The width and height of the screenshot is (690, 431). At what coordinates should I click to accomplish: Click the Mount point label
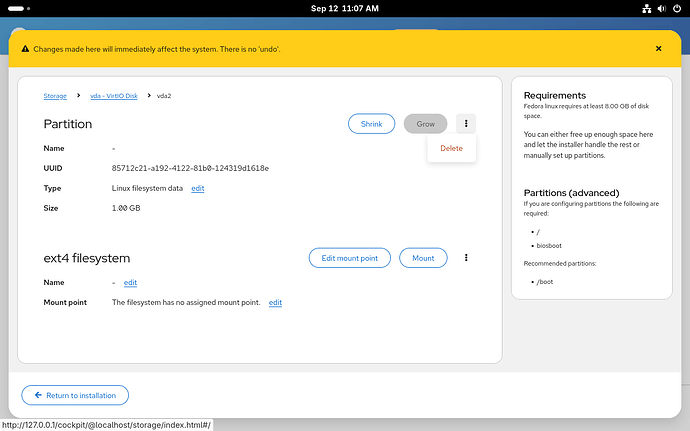point(65,302)
